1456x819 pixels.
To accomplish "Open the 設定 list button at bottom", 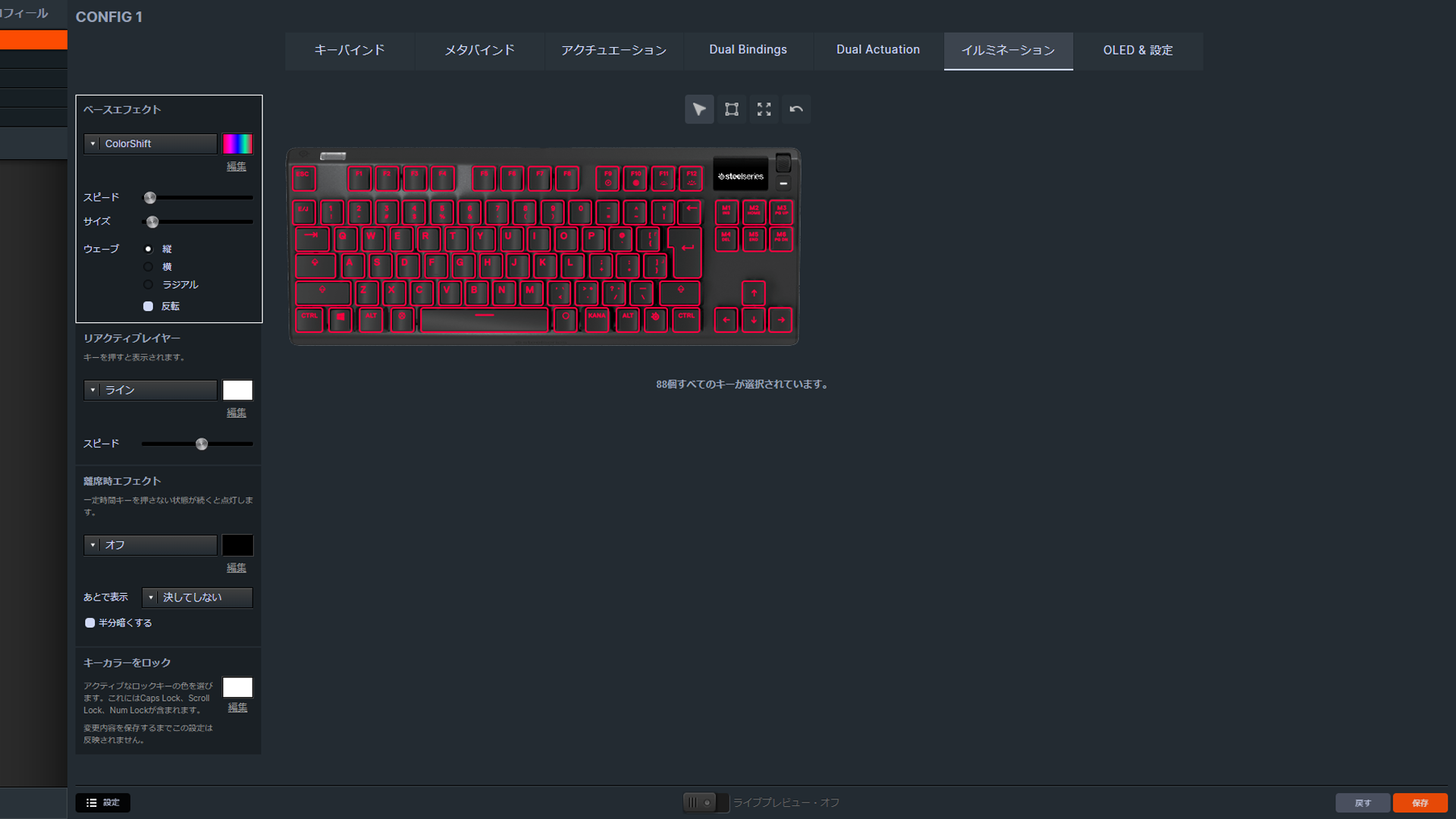I will coord(102,802).
